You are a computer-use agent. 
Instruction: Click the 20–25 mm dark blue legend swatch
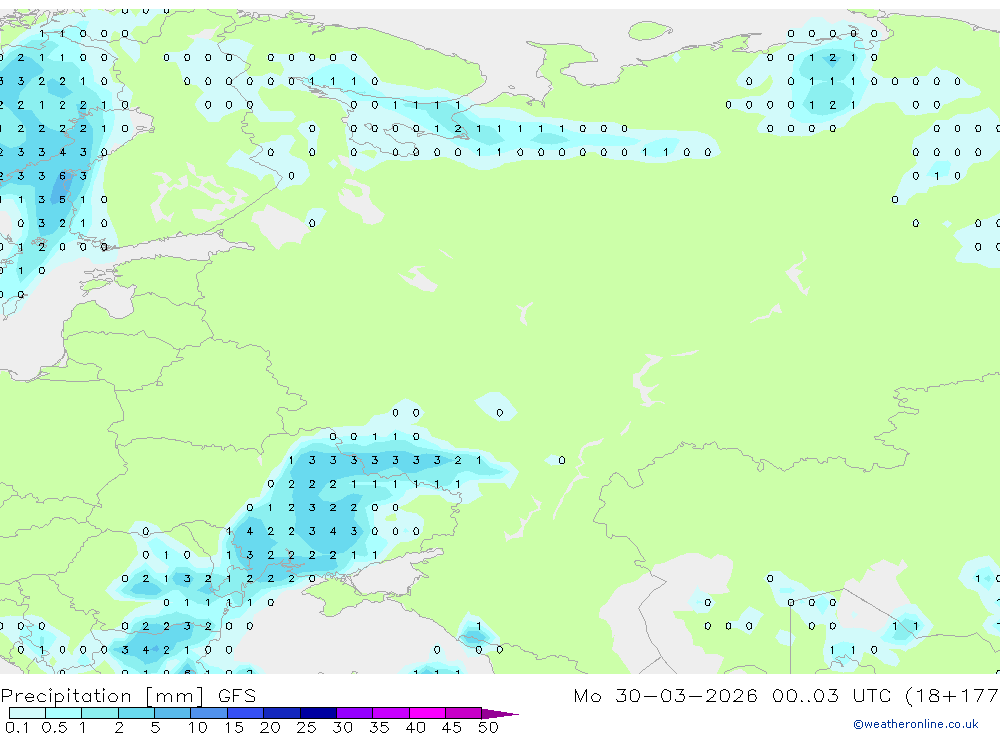282,713
